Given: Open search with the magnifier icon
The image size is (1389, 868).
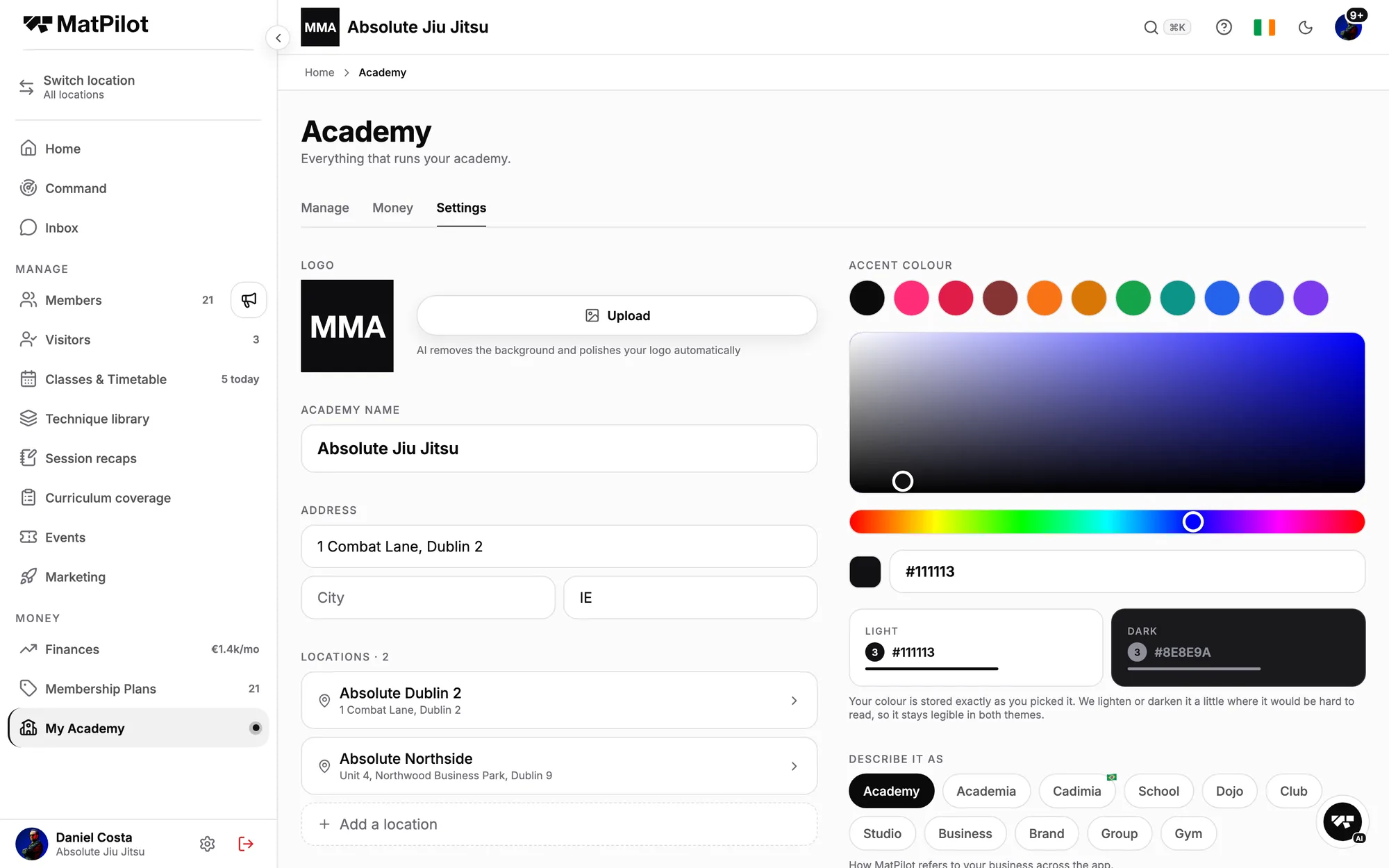Looking at the screenshot, I should pyautogui.click(x=1151, y=27).
